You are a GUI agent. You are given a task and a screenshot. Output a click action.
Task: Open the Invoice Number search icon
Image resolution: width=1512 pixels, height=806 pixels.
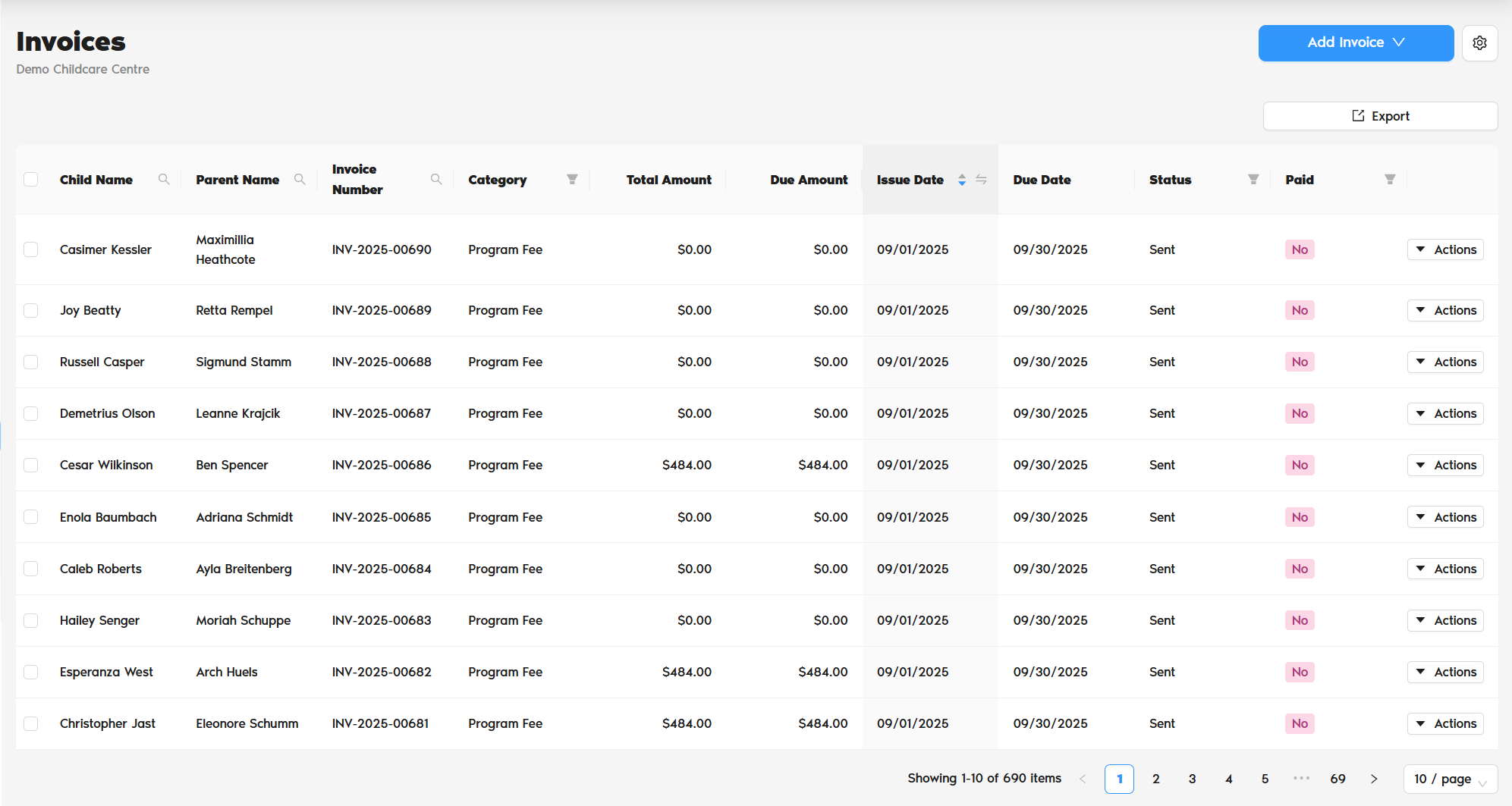(436, 180)
